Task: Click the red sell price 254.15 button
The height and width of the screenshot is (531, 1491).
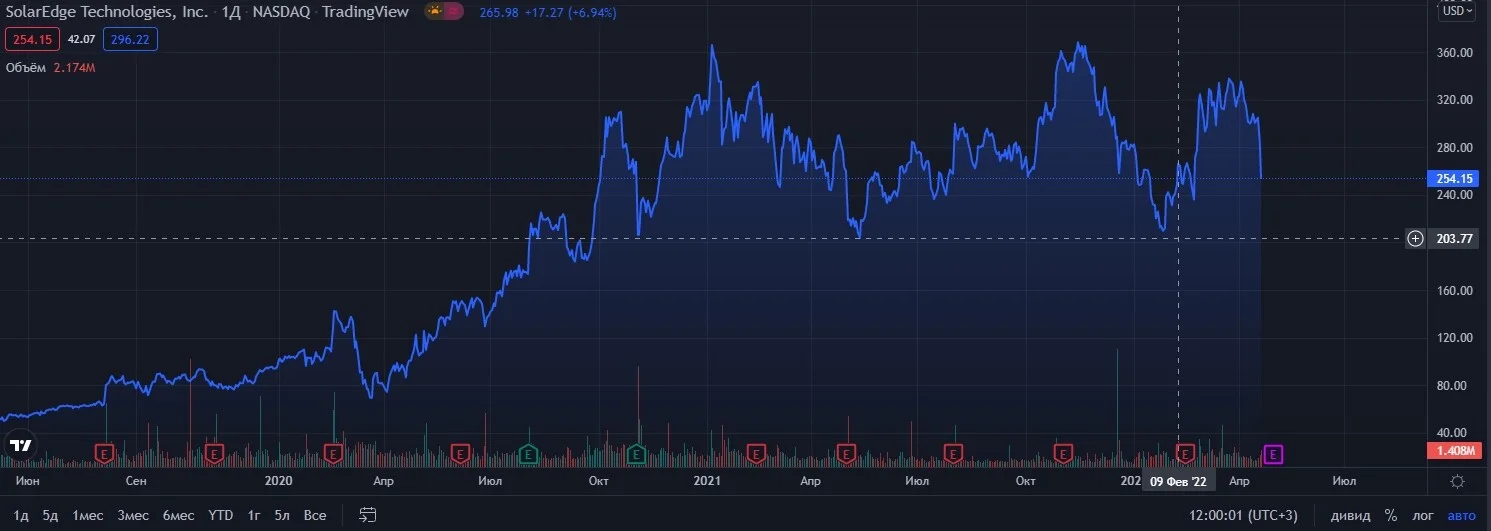Action: 32,39
